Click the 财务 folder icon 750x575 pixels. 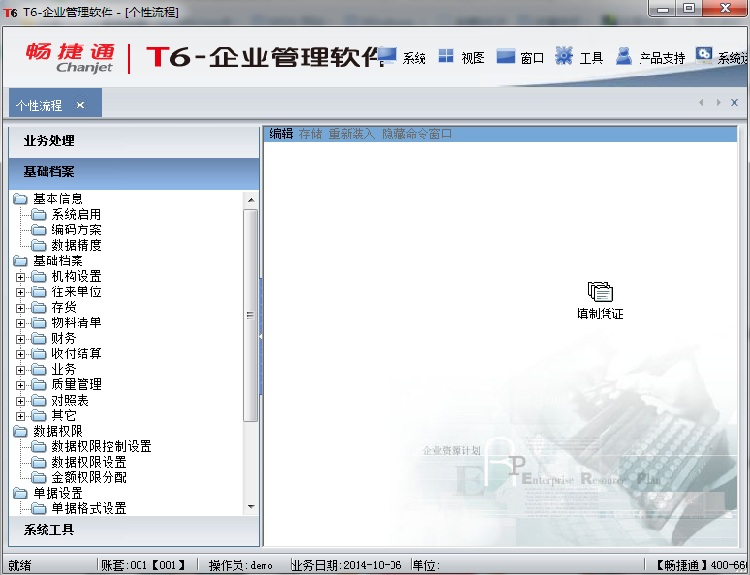[39, 339]
